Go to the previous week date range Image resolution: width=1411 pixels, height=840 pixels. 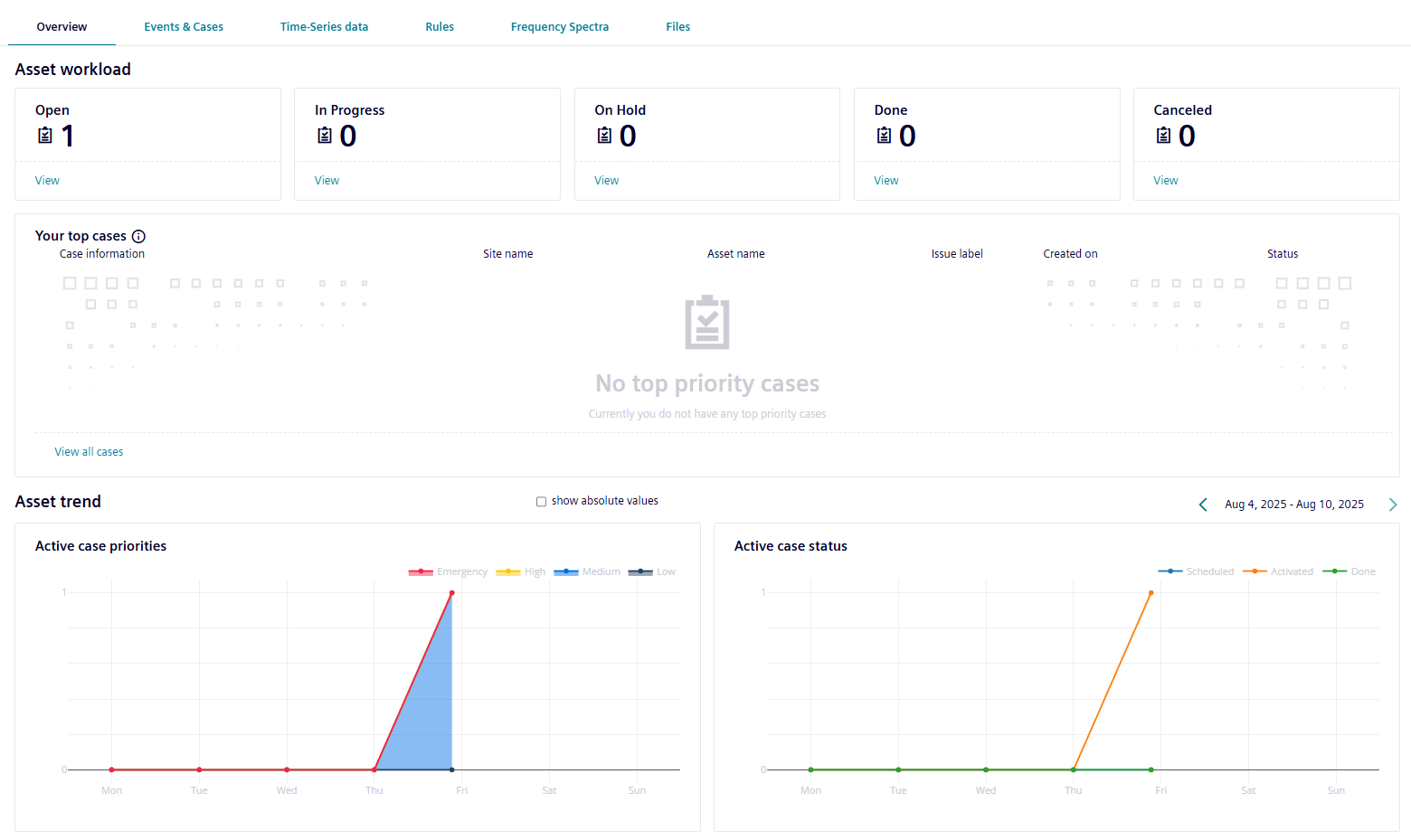tap(1203, 505)
